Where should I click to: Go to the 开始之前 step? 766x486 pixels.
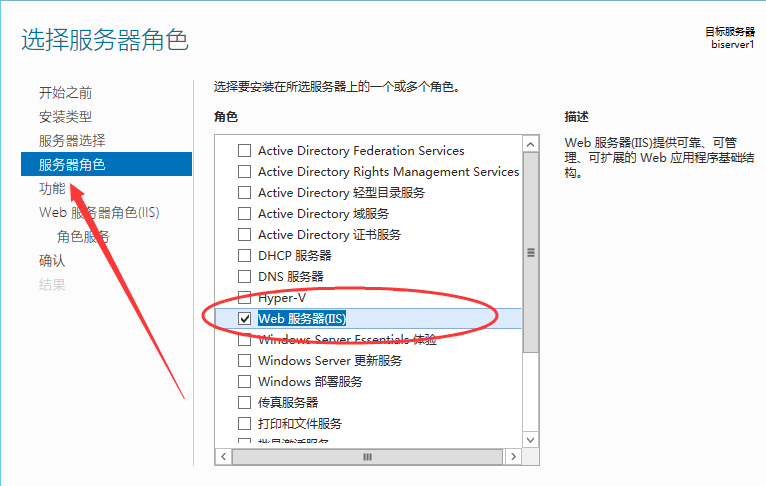click(65, 93)
